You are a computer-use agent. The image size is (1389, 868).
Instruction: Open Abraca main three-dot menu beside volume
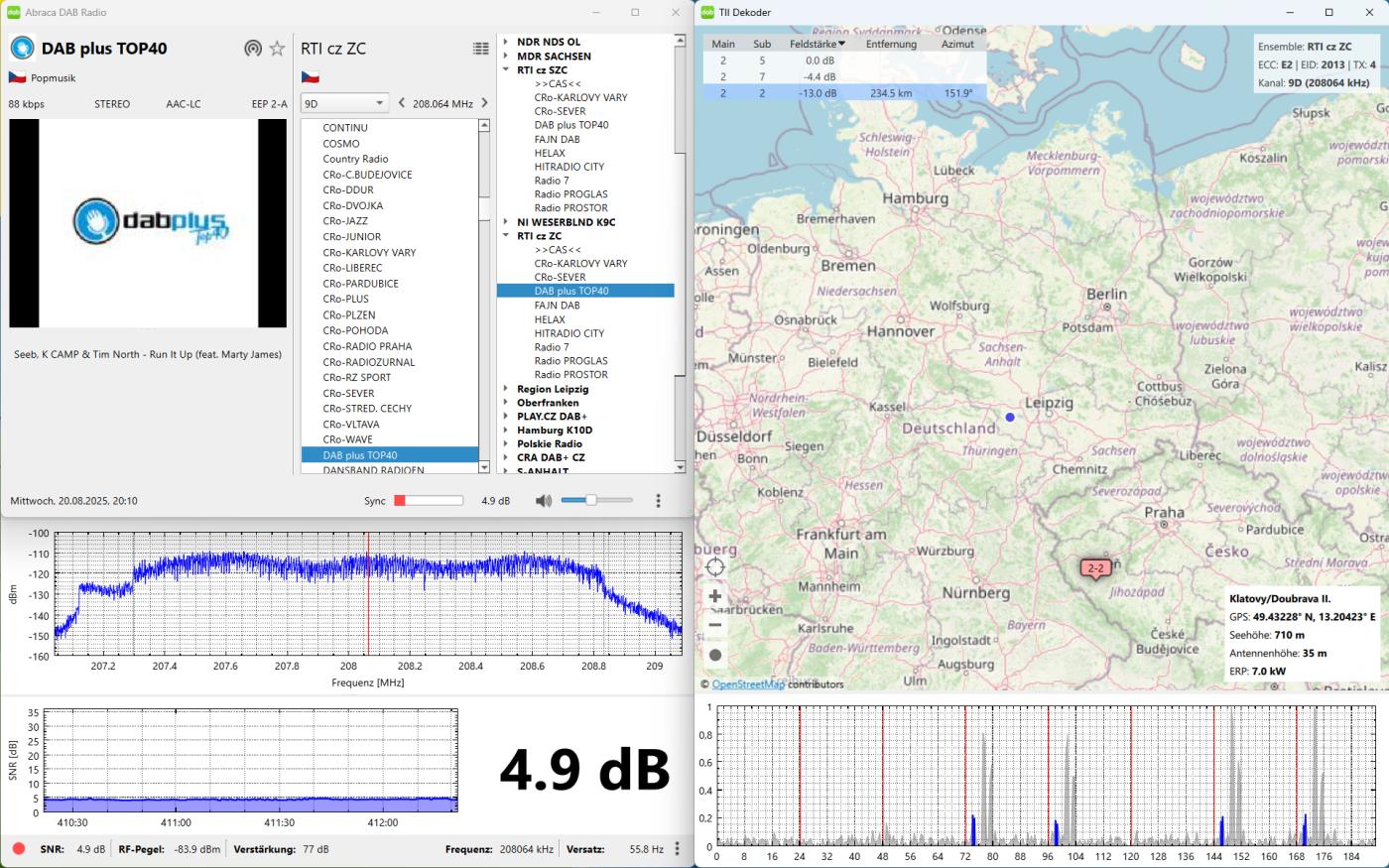tap(658, 501)
